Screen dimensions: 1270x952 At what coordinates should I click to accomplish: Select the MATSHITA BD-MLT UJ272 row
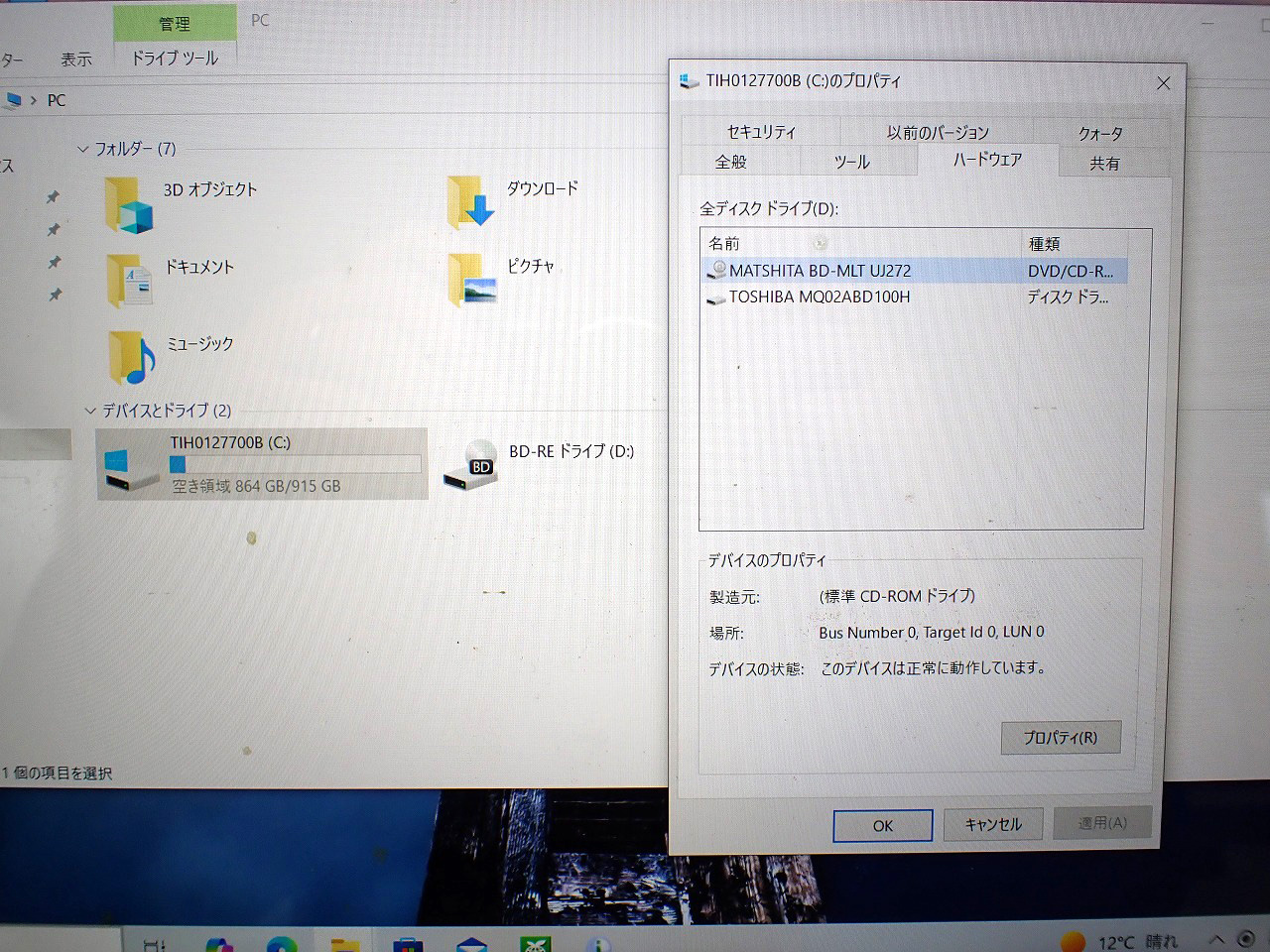coord(914,270)
